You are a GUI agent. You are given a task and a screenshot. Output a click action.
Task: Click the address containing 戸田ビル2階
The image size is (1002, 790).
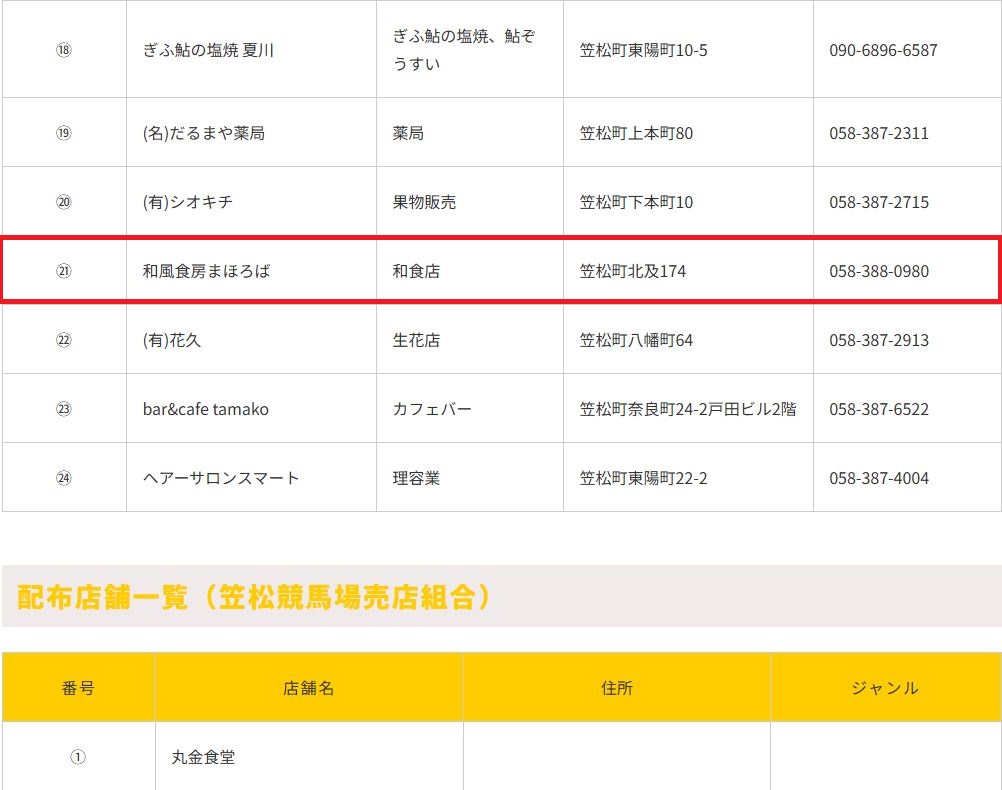tap(688, 409)
